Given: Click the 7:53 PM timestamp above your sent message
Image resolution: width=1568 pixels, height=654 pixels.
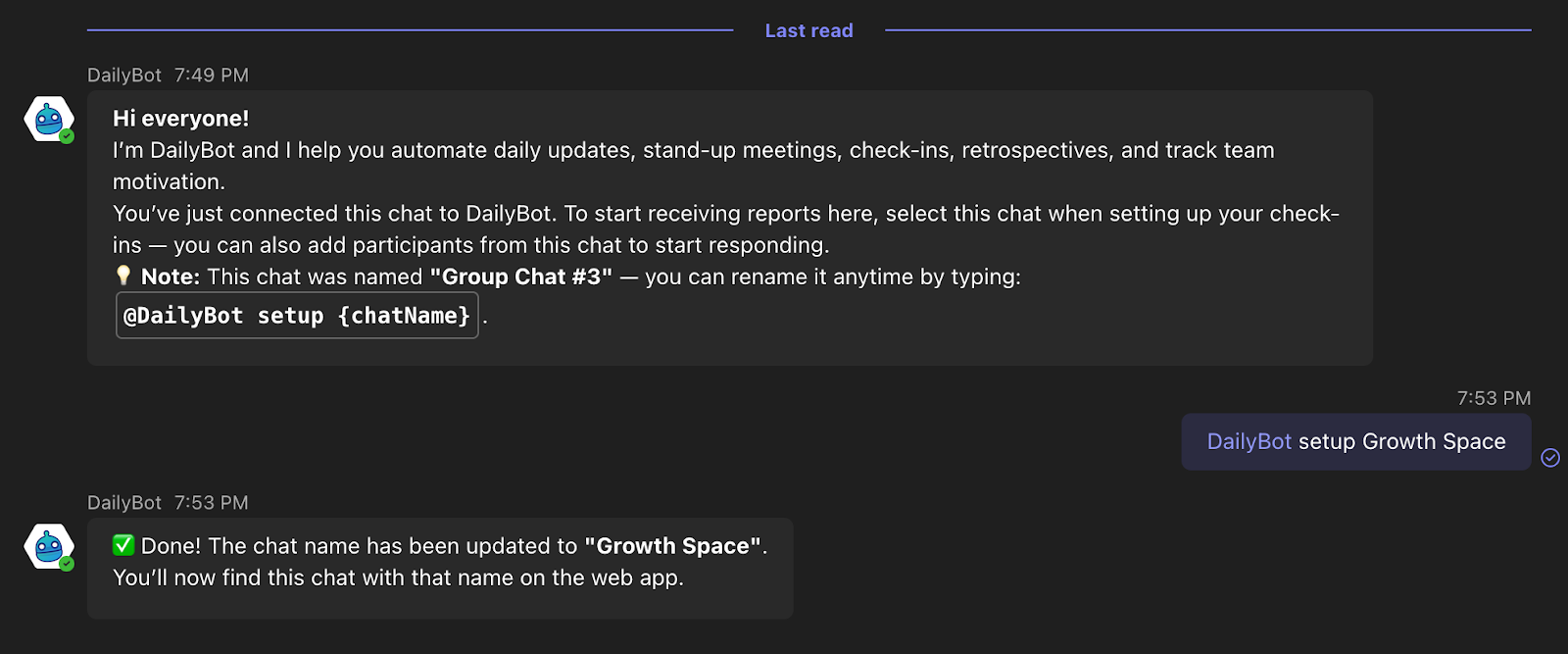Looking at the screenshot, I should (1494, 398).
